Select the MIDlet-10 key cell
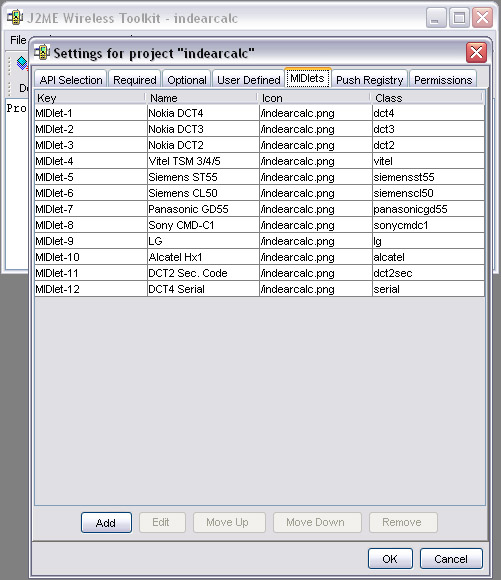The height and width of the screenshot is (580, 501). (91, 257)
